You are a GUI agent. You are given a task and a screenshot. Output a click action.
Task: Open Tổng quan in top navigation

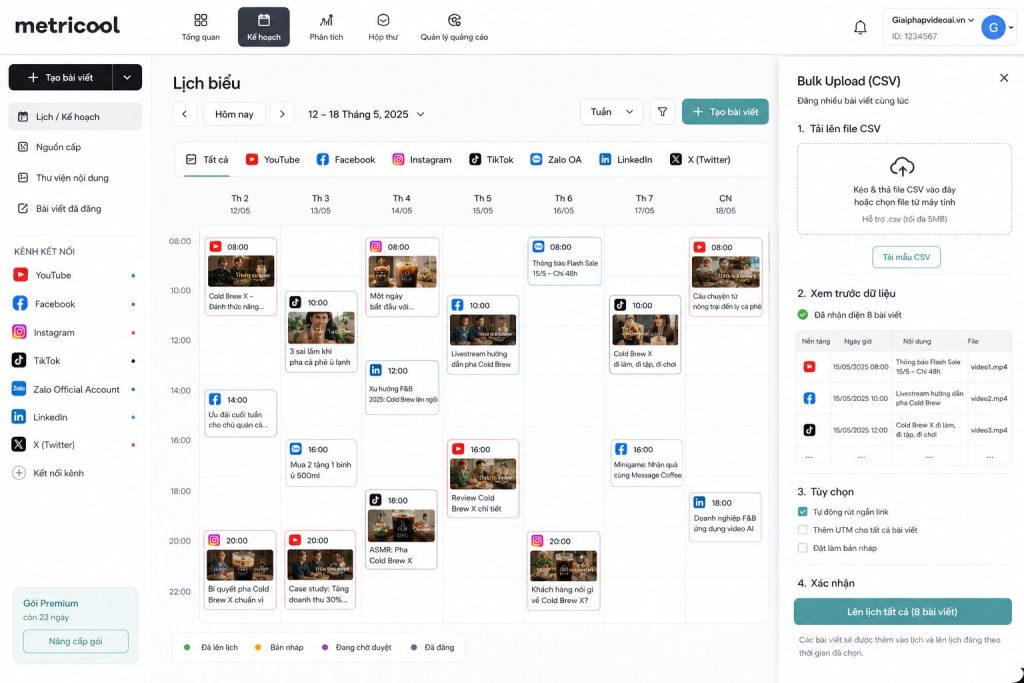tap(200, 27)
